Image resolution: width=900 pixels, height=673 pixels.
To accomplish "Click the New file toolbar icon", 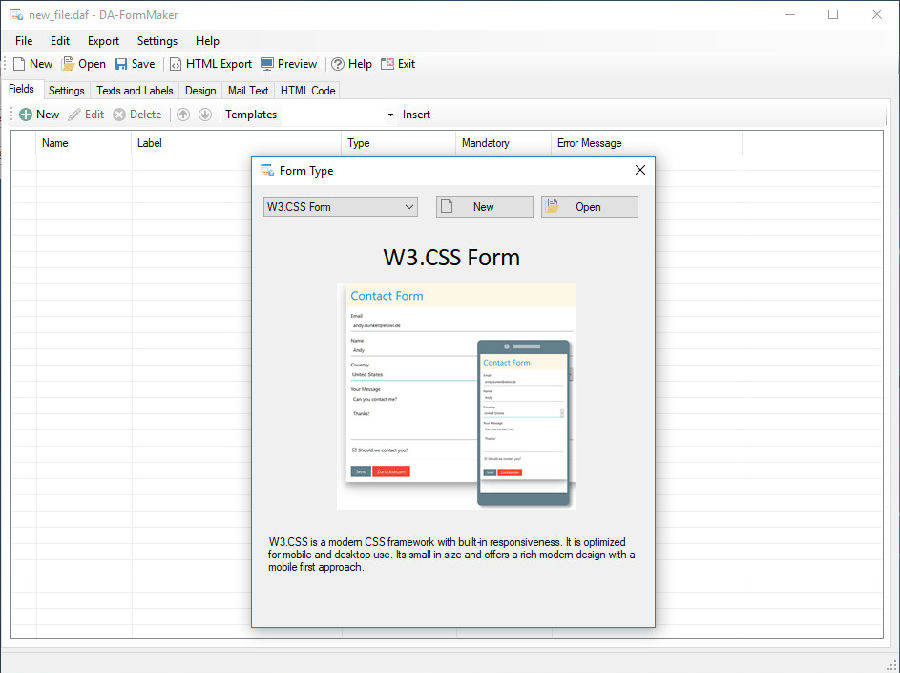I will tap(19, 64).
